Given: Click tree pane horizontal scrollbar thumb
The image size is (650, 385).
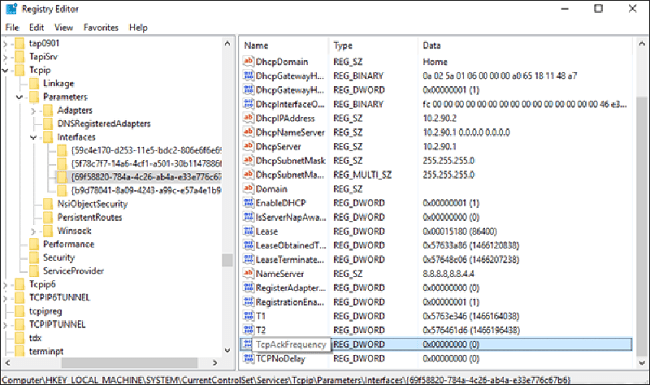Looking at the screenshot, I should [130, 363].
